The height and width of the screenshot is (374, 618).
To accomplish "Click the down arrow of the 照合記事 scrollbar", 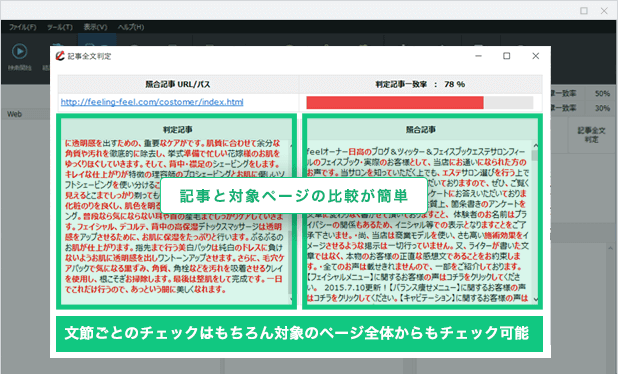I will coord(535,300).
